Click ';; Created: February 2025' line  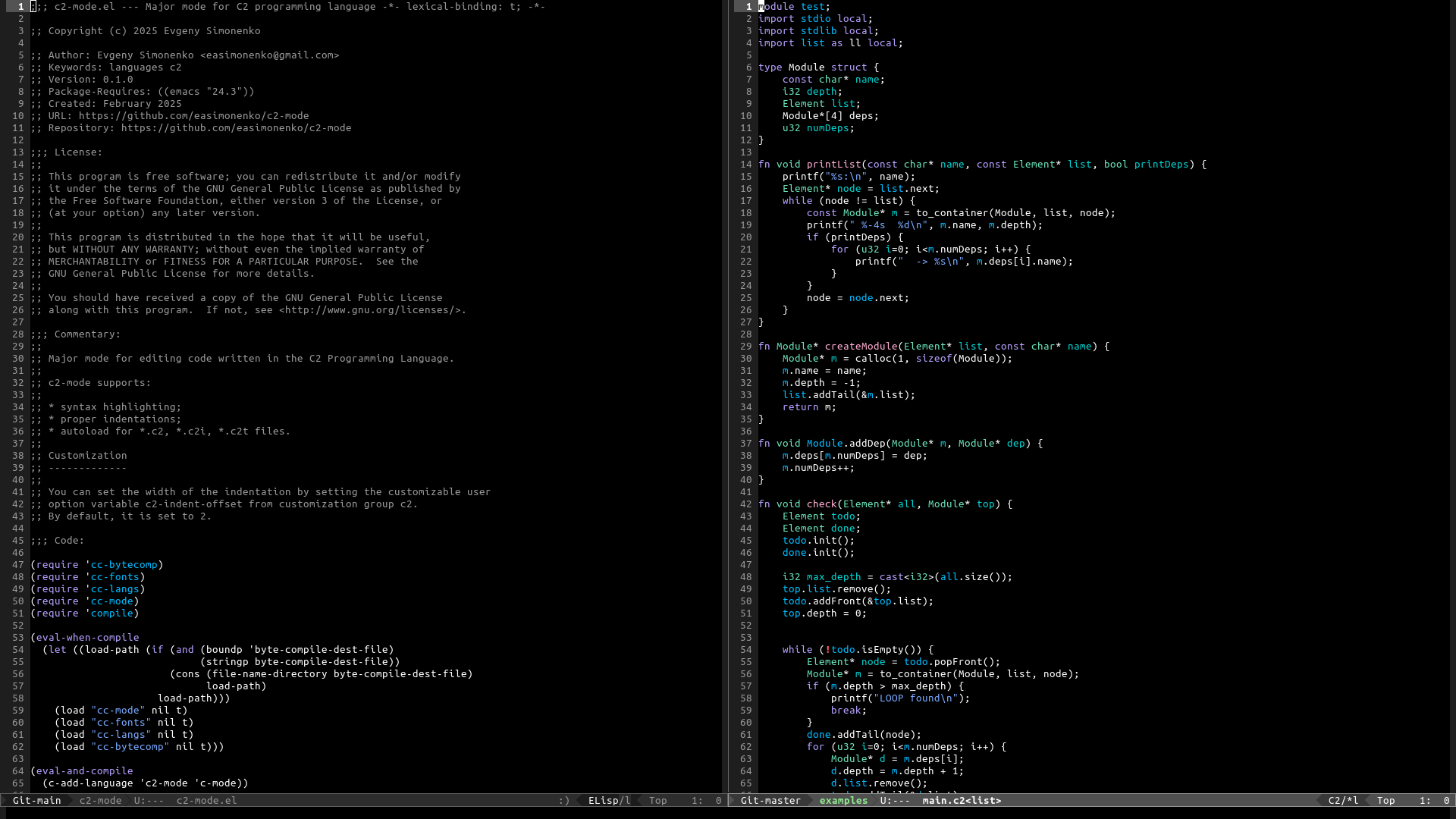[106, 104]
